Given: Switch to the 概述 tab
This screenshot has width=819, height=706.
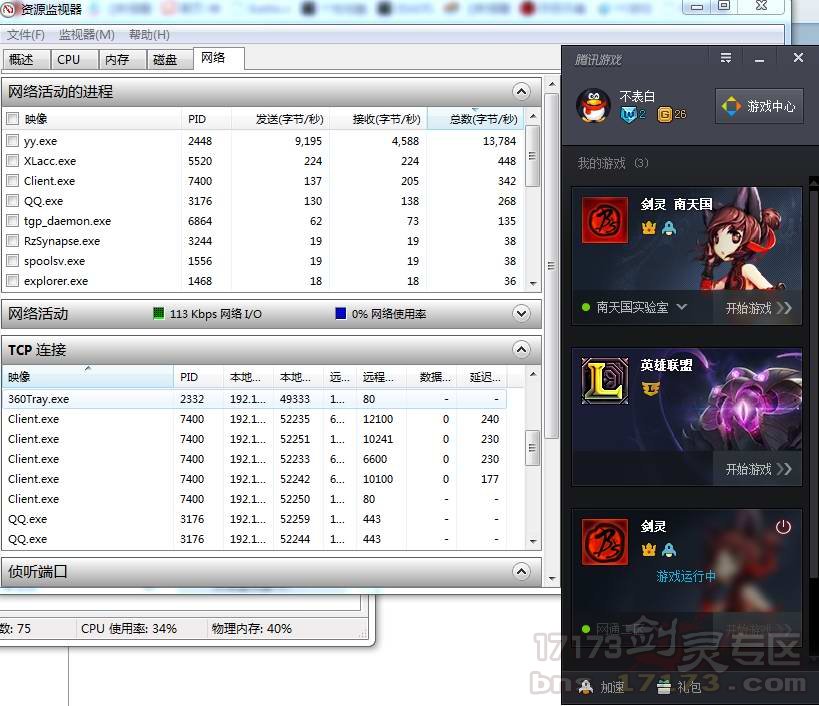Looking at the screenshot, I should coord(27,60).
